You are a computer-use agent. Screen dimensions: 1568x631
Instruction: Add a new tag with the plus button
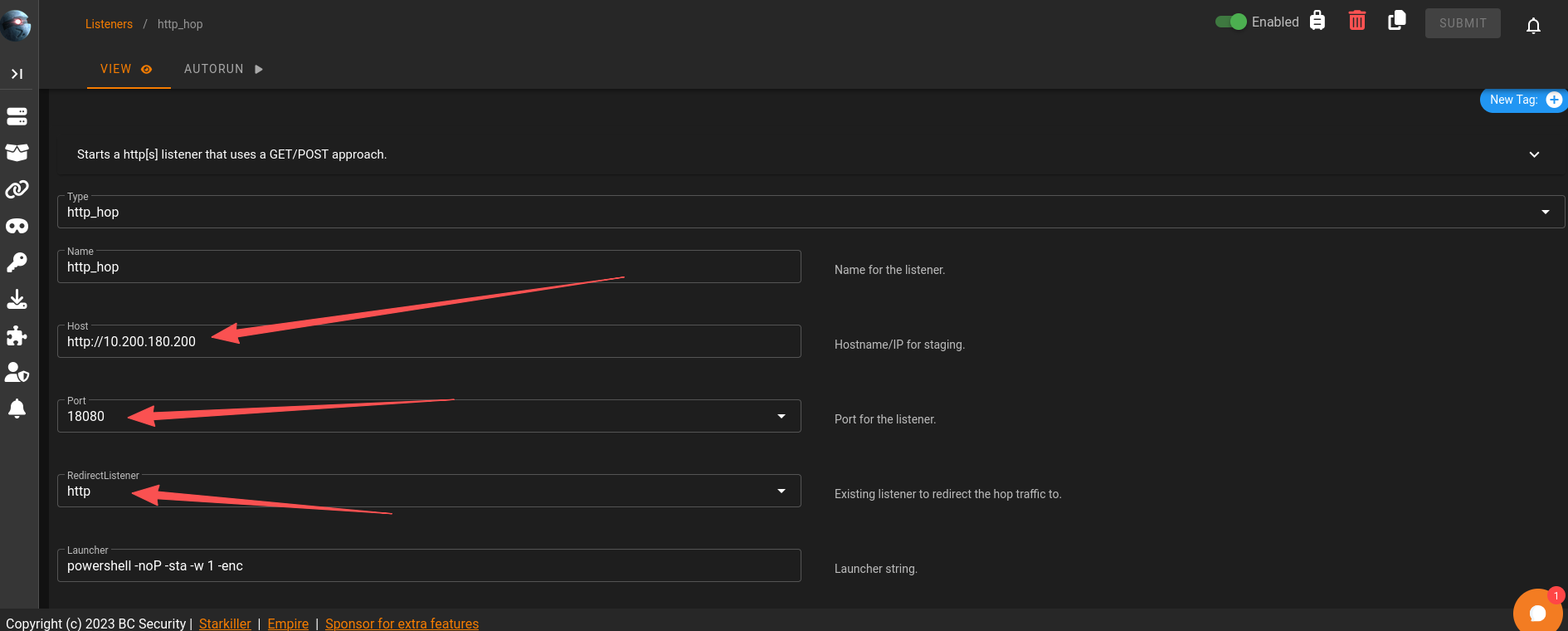click(x=1554, y=100)
